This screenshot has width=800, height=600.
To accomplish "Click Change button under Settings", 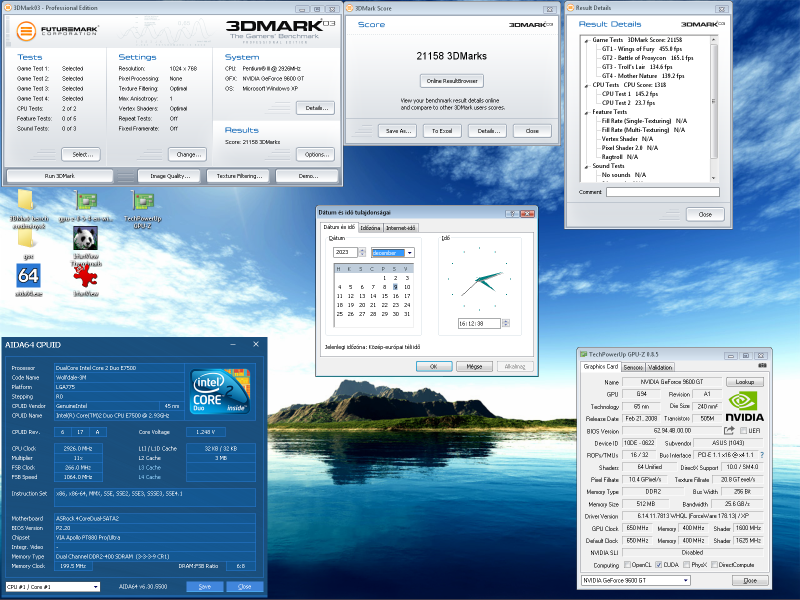I will [x=187, y=155].
